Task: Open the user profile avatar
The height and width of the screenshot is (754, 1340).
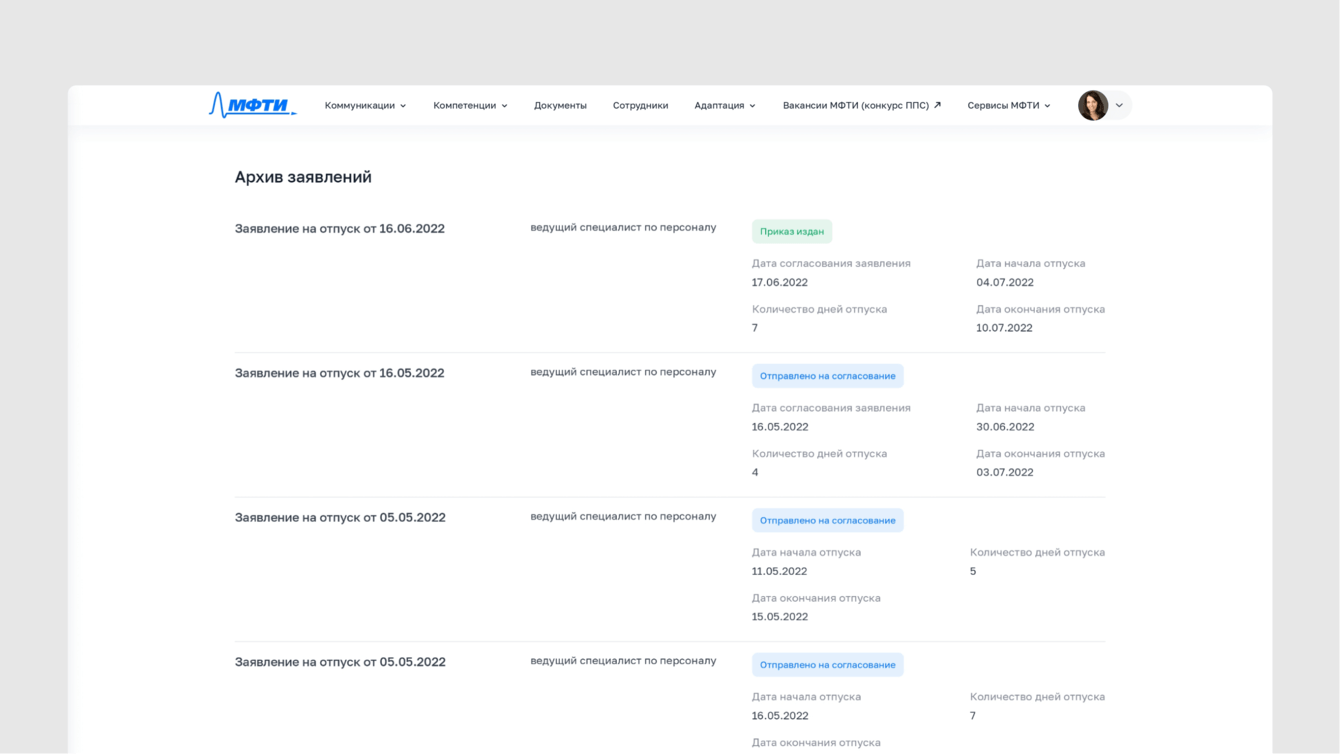Action: [1092, 105]
